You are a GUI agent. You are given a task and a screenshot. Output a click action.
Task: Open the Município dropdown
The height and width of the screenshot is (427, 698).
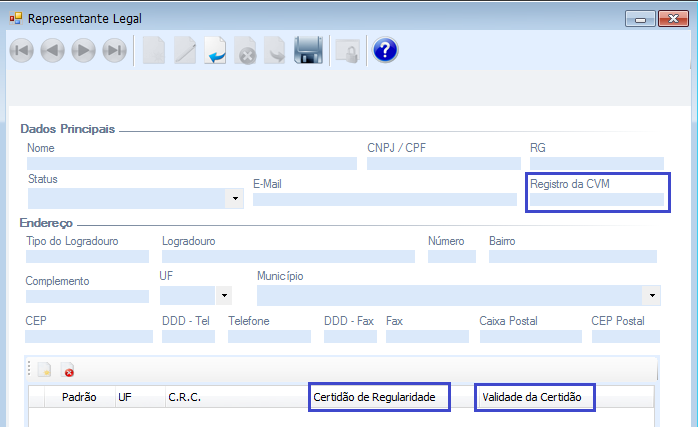pos(652,295)
